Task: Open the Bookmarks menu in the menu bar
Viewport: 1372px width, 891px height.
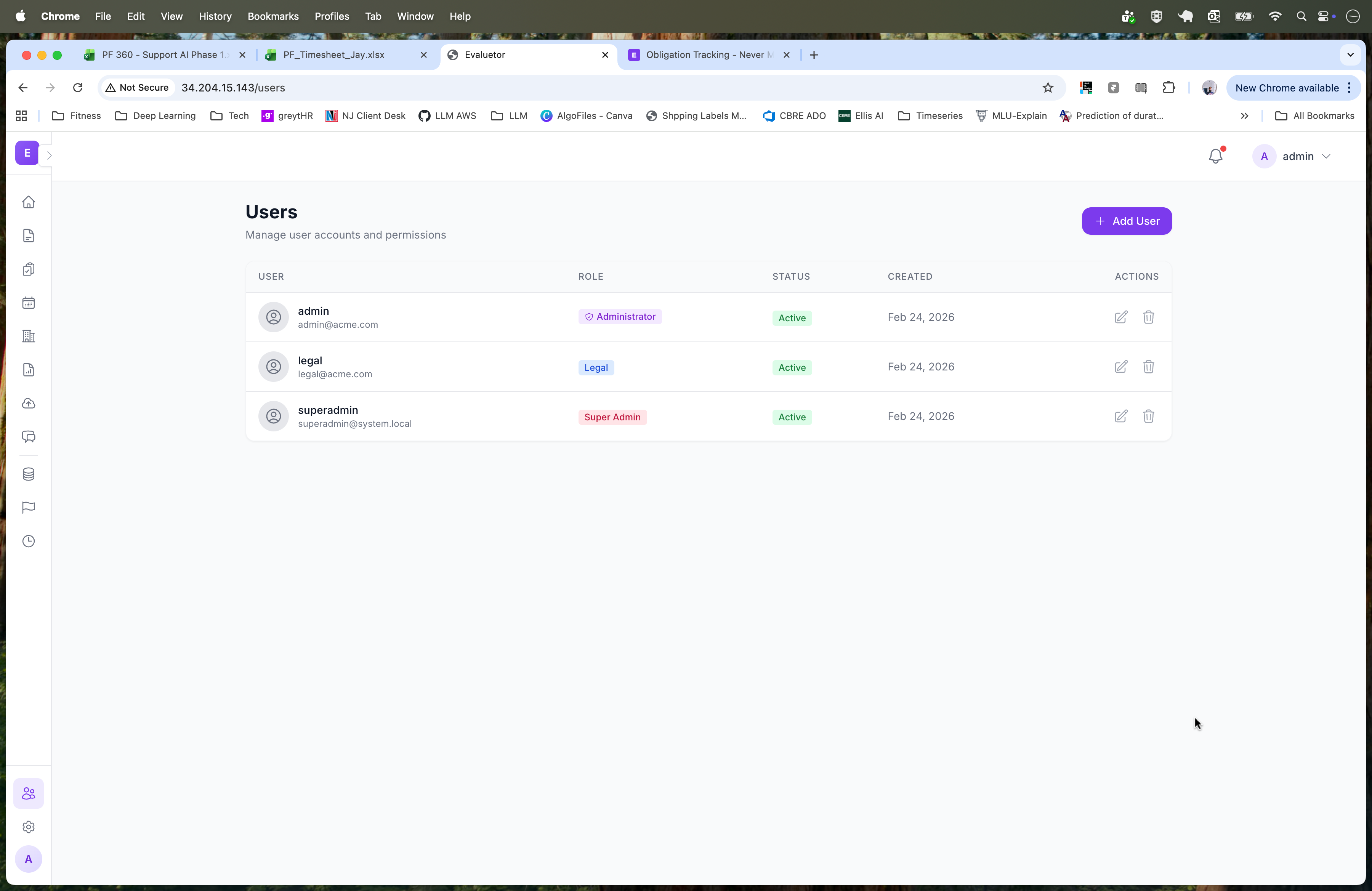Action: coord(272,16)
